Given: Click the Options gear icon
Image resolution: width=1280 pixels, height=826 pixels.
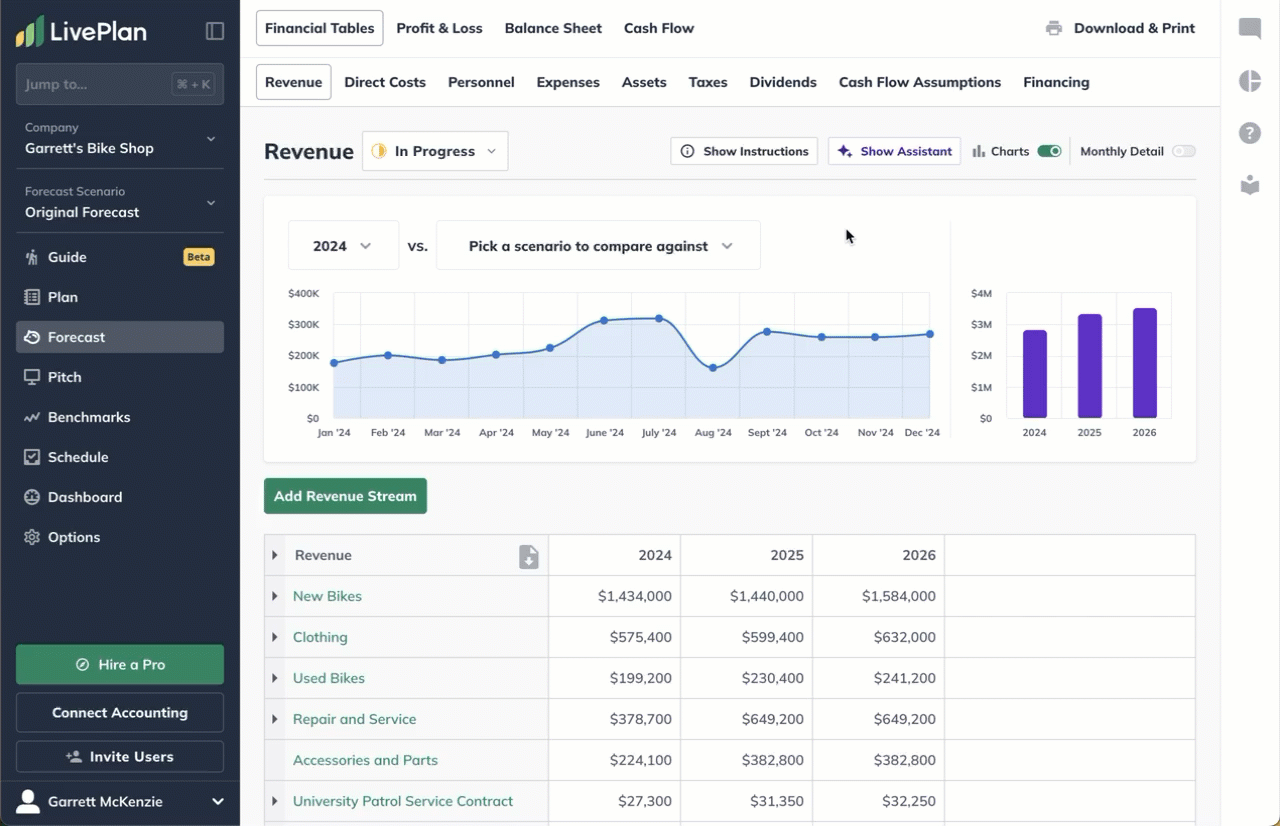Looking at the screenshot, I should coord(31,537).
